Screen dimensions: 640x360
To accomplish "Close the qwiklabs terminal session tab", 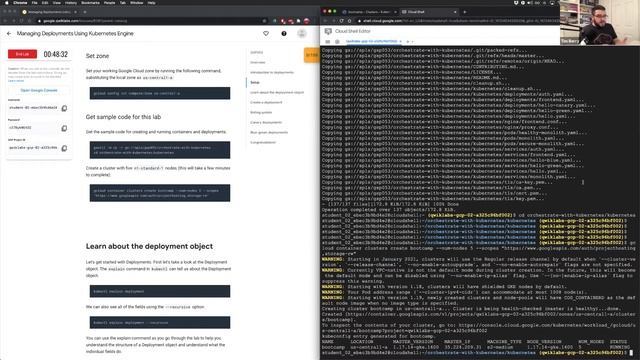I will 400,41.
